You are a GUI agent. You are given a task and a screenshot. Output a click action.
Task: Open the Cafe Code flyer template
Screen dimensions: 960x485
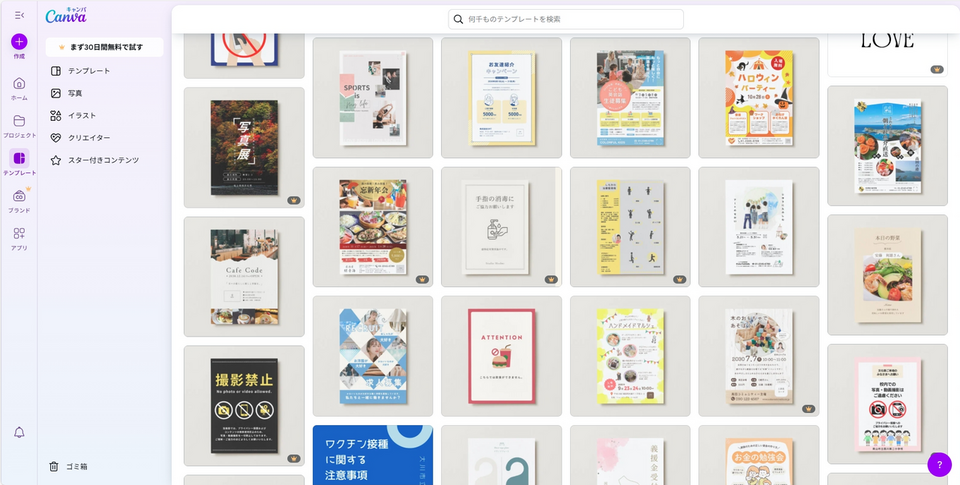(x=244, y=277)
